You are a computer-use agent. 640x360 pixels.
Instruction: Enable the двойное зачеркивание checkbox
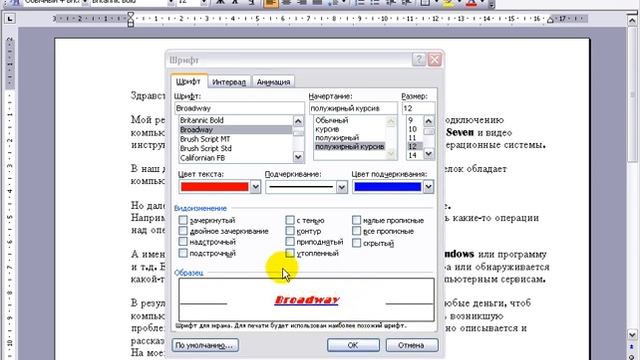click(183, 231)
